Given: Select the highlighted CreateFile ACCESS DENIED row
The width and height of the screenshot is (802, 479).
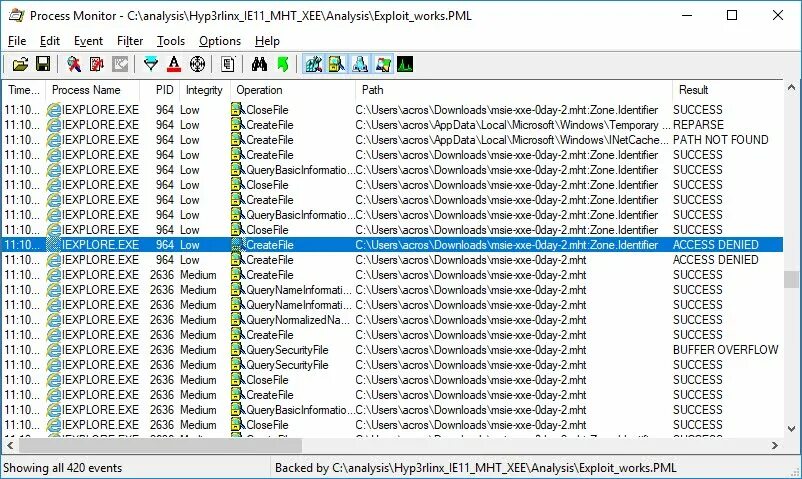Looking at the screenshot, I should tap(393, 245).
